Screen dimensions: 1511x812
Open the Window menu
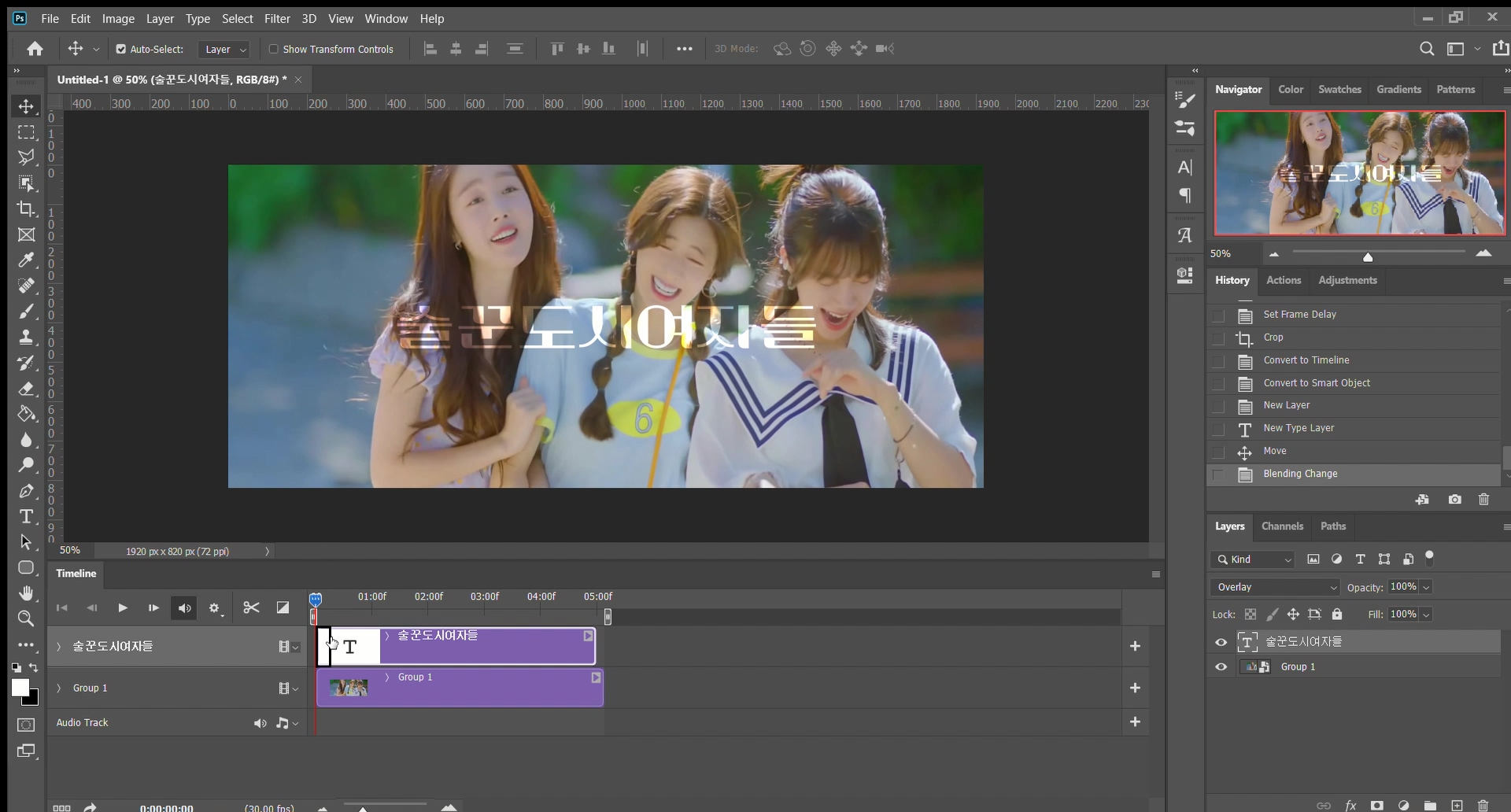click(386, 18)
